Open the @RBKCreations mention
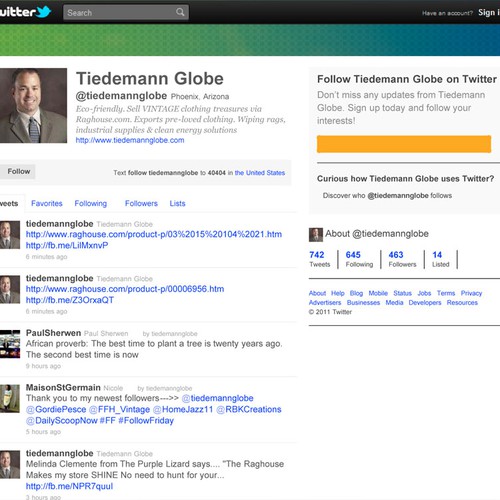The image size is (500, 500). pyautogui.click(x=249, y=409)
